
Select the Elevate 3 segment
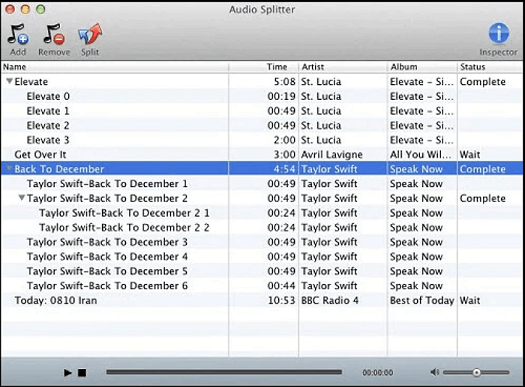[262, 140]
